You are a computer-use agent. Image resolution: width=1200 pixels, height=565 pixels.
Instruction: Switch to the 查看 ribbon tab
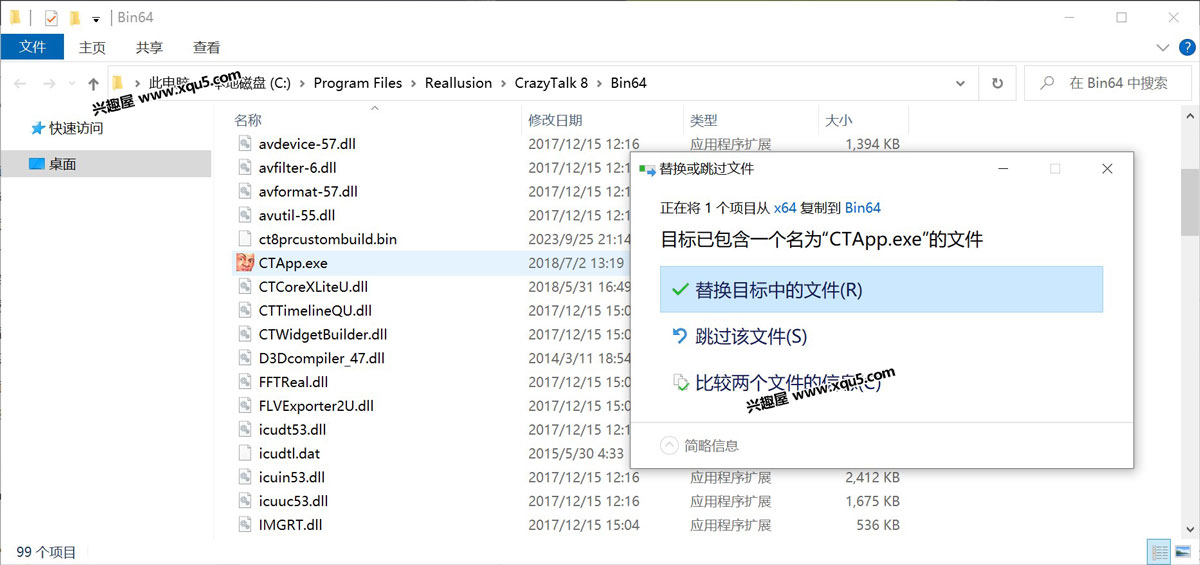point(207,47)
